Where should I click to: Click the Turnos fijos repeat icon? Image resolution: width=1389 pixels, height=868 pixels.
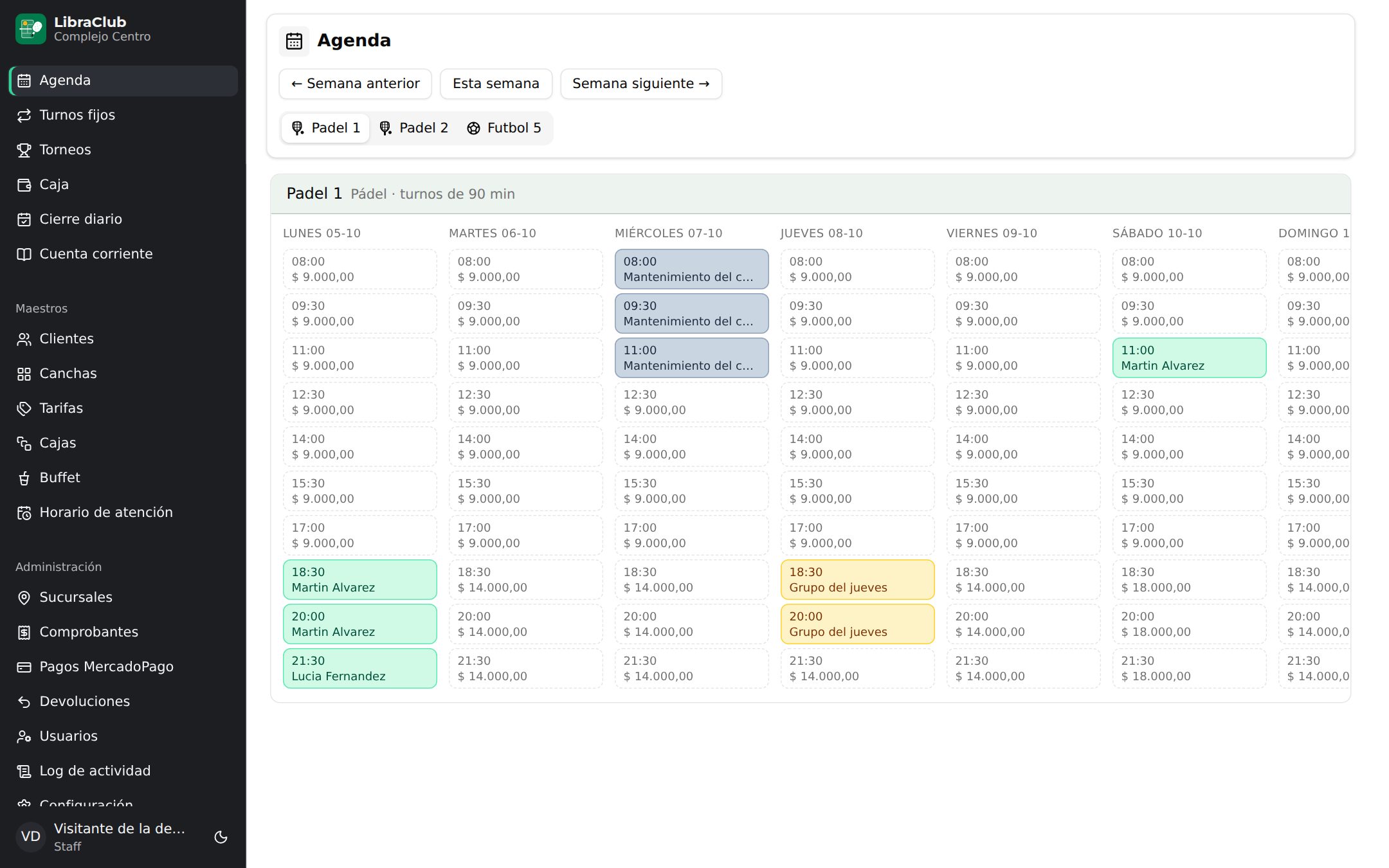24,116
